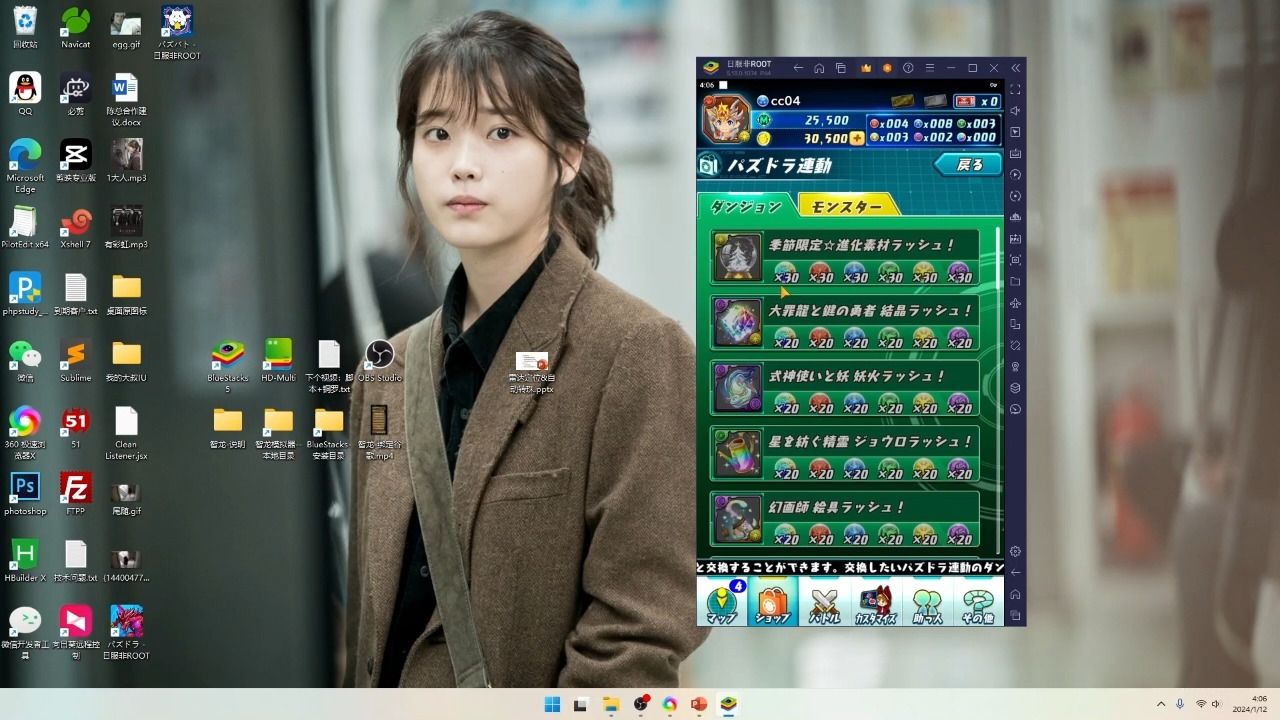The width and height of the screenshot is (1280, 720).
Task: Open BlueStacks hamburger menu
Action: tap(929, 68)
